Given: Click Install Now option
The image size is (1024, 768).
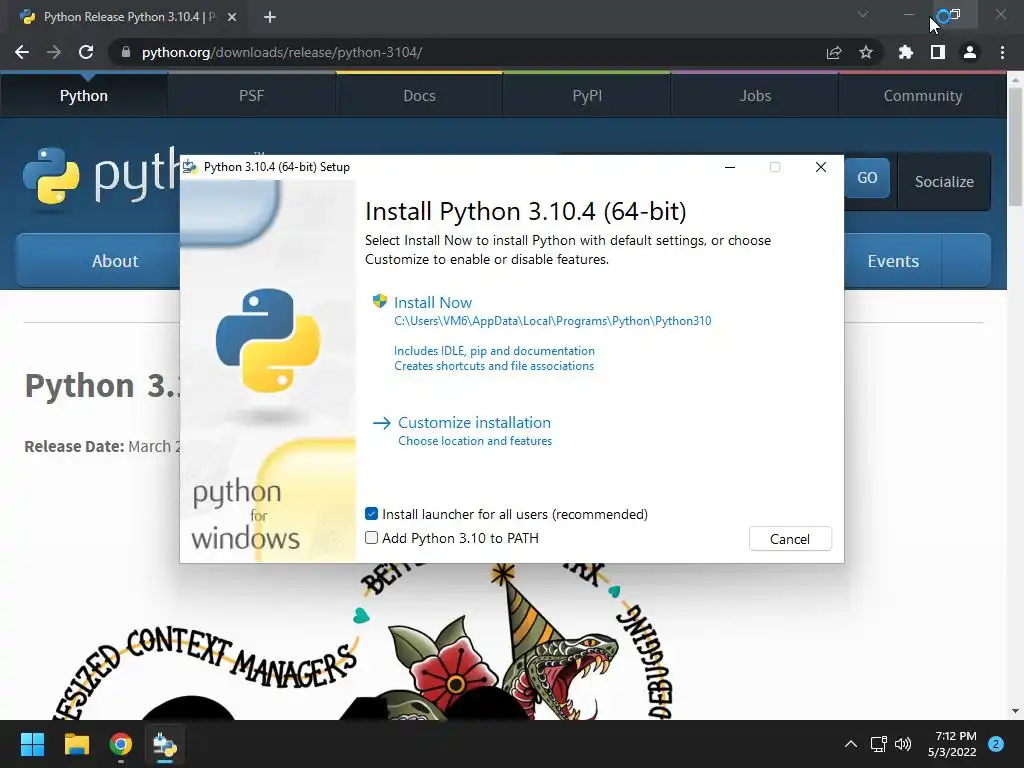Looking at the screenshot, I should [432, 302].
